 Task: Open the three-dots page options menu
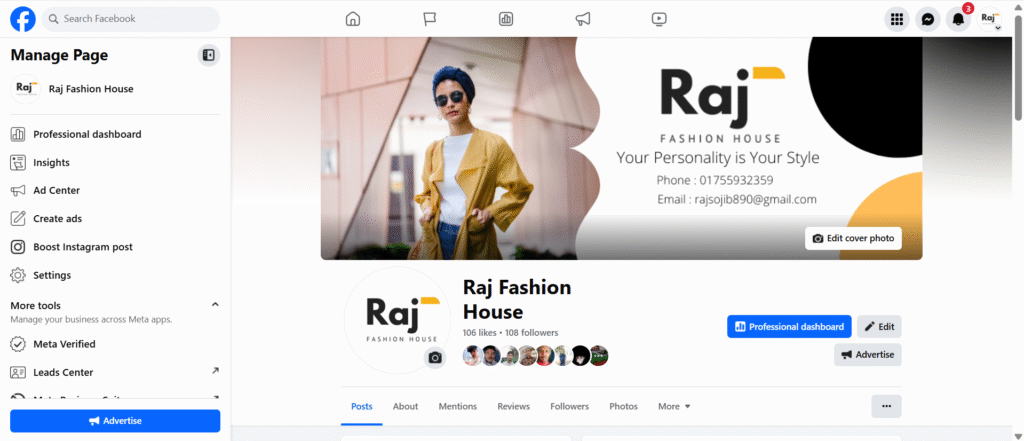pyautogui.click(x=886, y=406)
